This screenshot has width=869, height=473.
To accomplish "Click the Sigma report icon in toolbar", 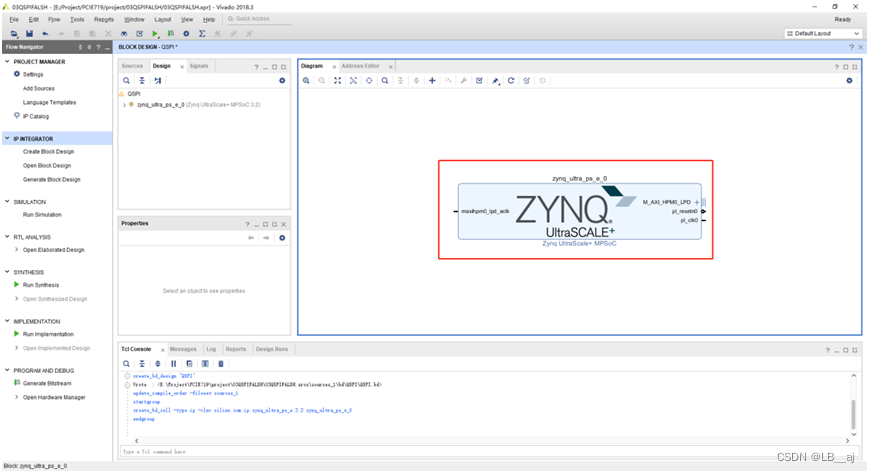I will click(202, 34).
